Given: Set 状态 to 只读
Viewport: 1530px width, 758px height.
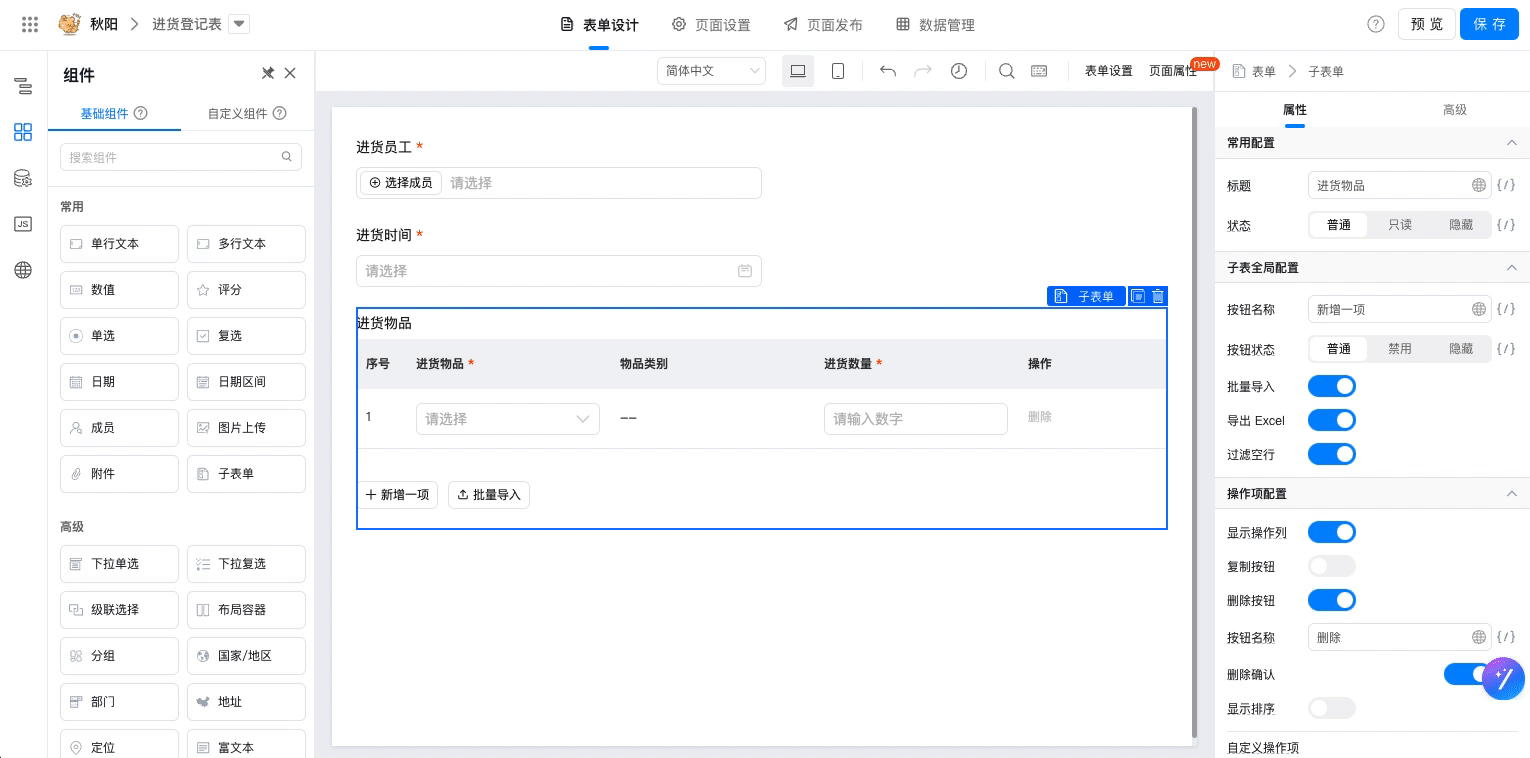Looking at the screenshot, I should pyautogui.click(x=1400, y=225).
